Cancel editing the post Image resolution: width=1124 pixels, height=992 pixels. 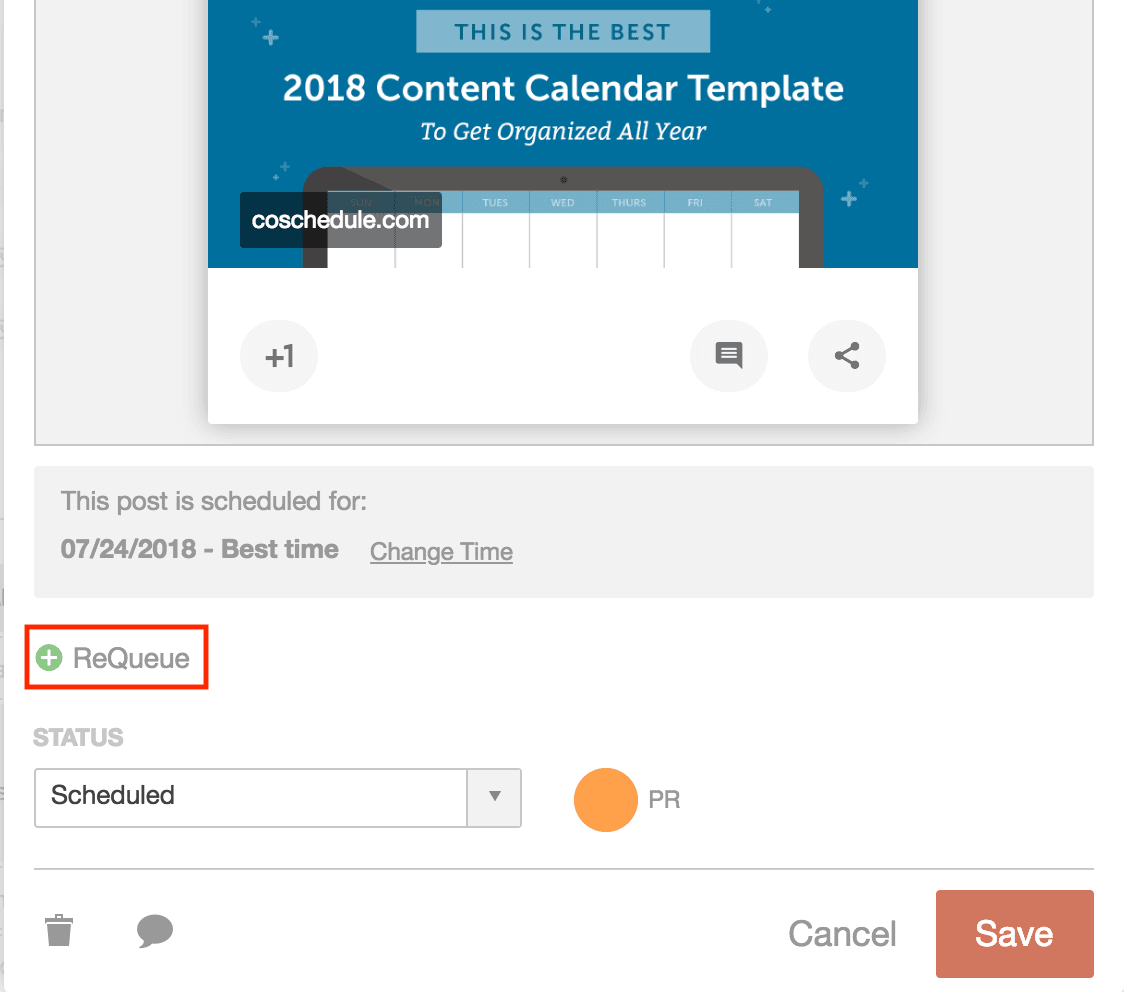point(842,933)
